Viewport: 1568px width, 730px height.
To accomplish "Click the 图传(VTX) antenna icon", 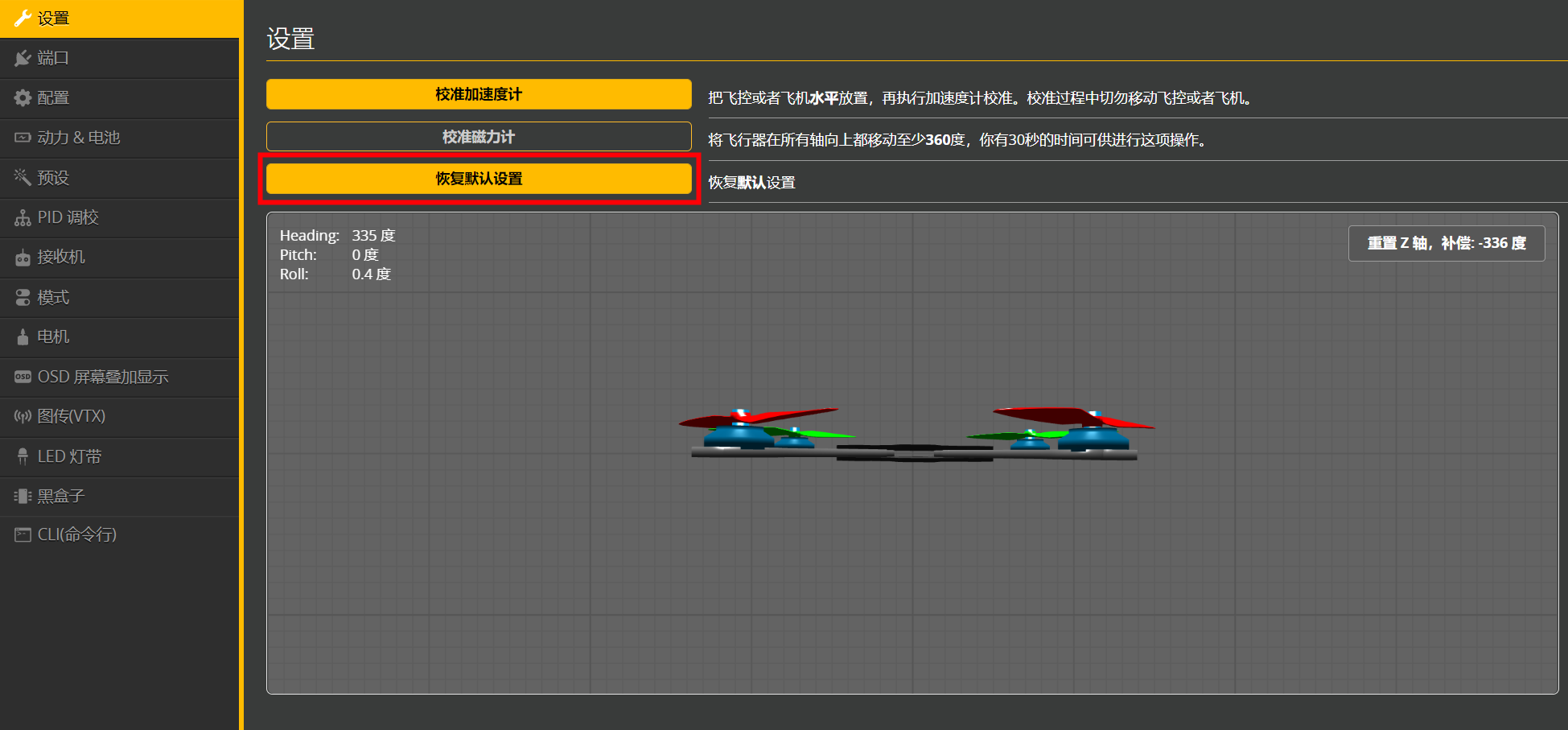I will tap(23, 416).
